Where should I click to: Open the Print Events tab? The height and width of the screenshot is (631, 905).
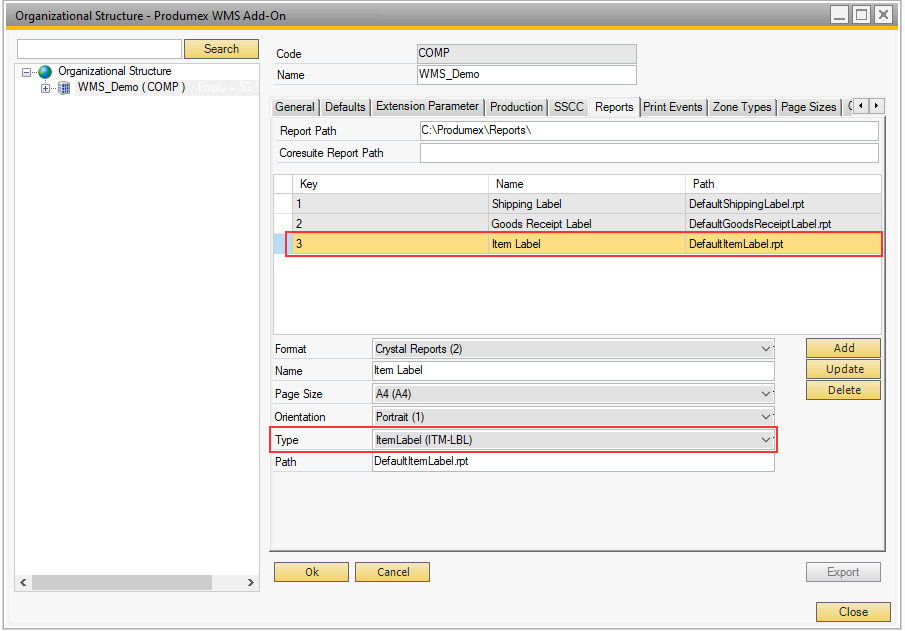[673, 107]
